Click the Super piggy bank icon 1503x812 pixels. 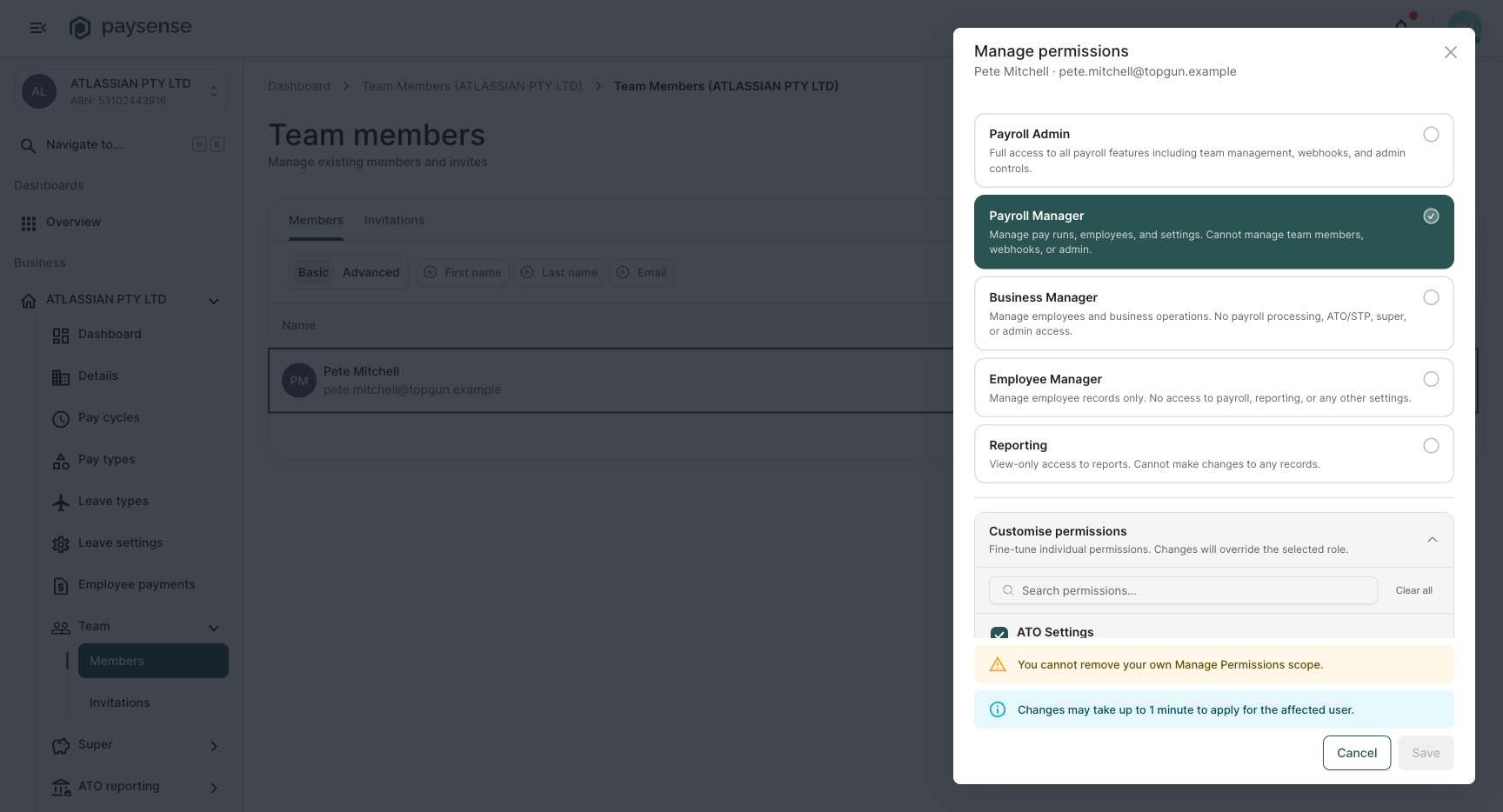click(61, 746)
